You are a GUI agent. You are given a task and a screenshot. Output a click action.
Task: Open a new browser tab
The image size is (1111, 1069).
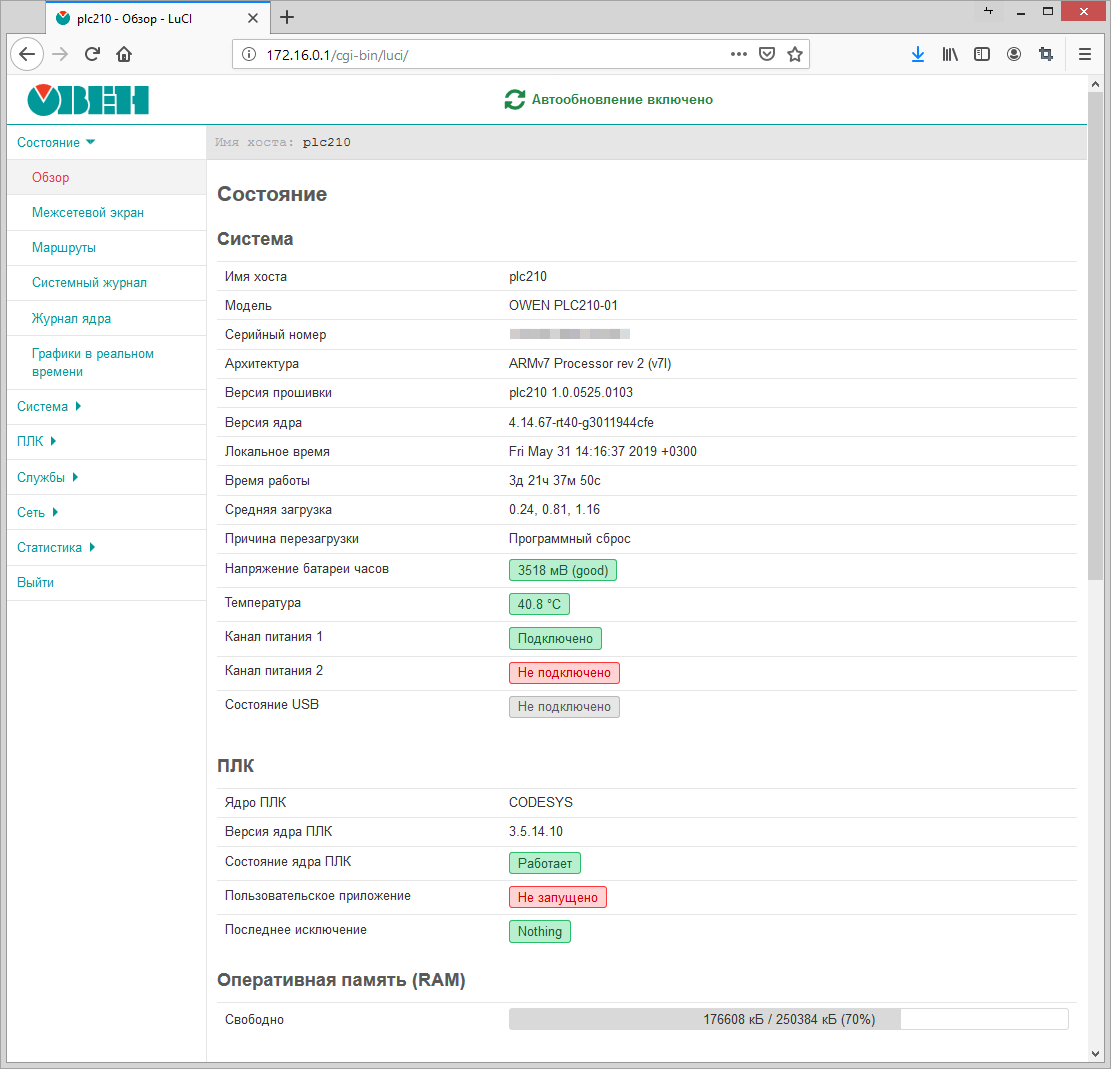tap(287, 17)
